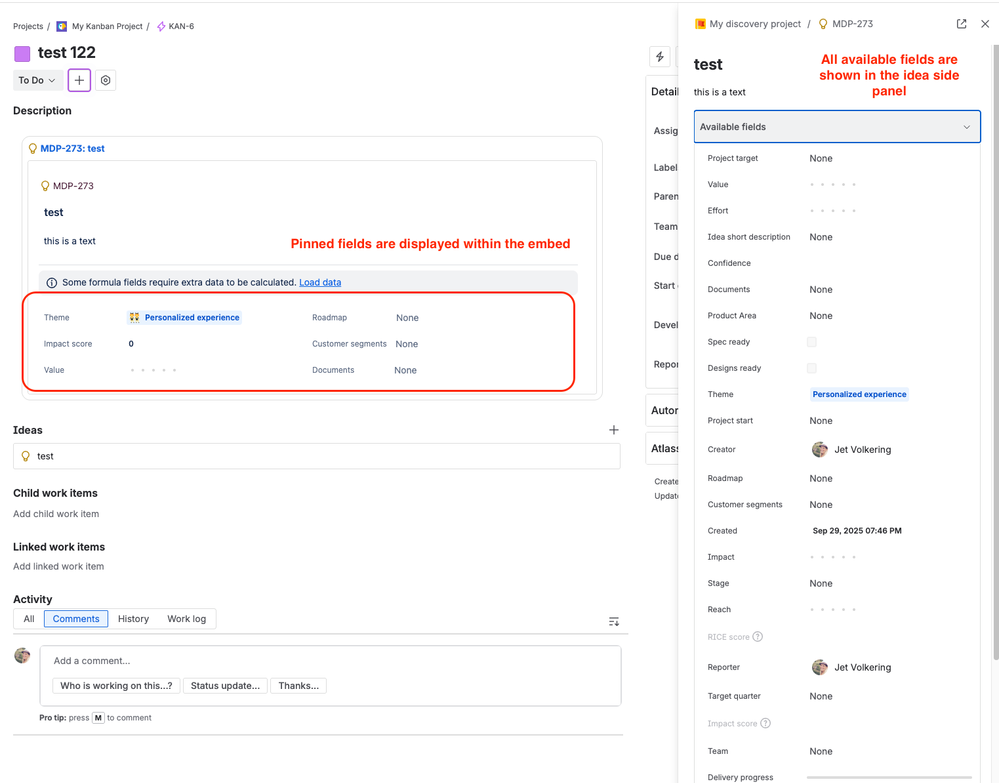Image resolution: width=999 pixels, height=783 pixels.
Task: Set the Value rating dots inside the embed
Action: [153, 370]
